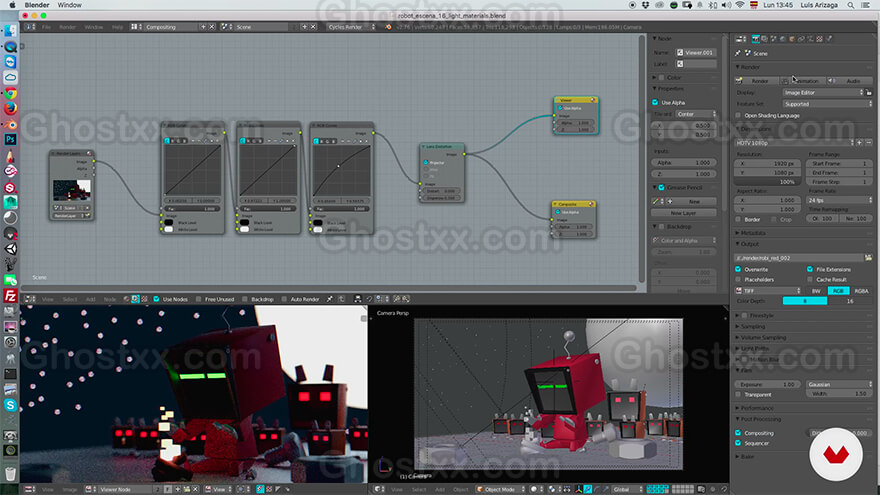Select RGBA color mode button
Viewport: 880px width, 495px height.
(x=861, y=291)
